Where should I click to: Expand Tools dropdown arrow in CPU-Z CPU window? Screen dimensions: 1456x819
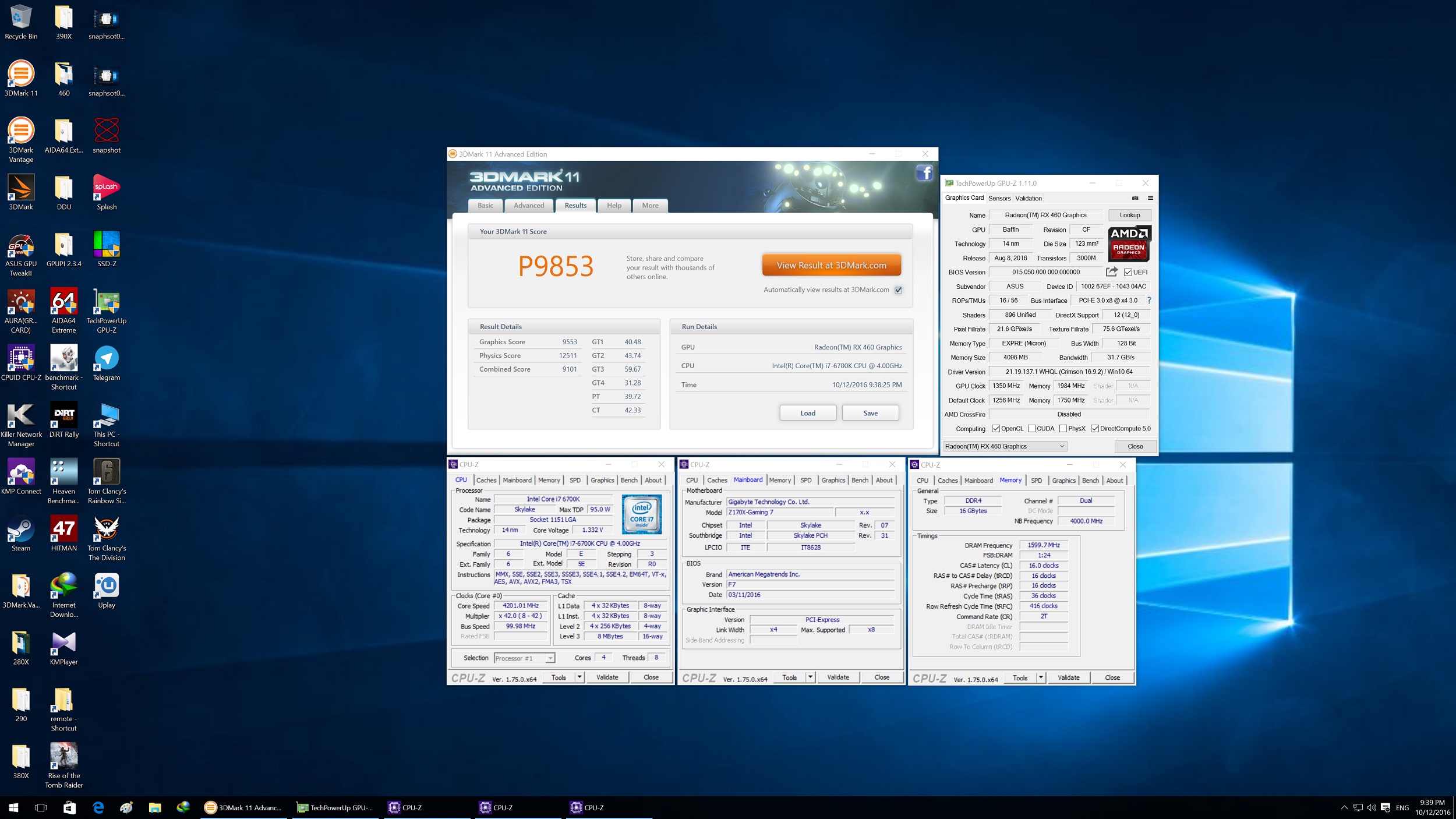[x=579, y=677]
